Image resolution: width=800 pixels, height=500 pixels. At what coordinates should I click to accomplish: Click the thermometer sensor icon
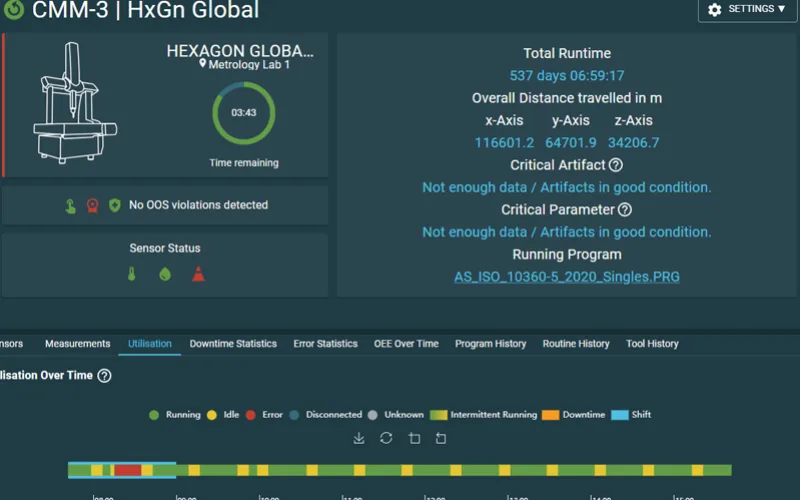click(132, 274)
